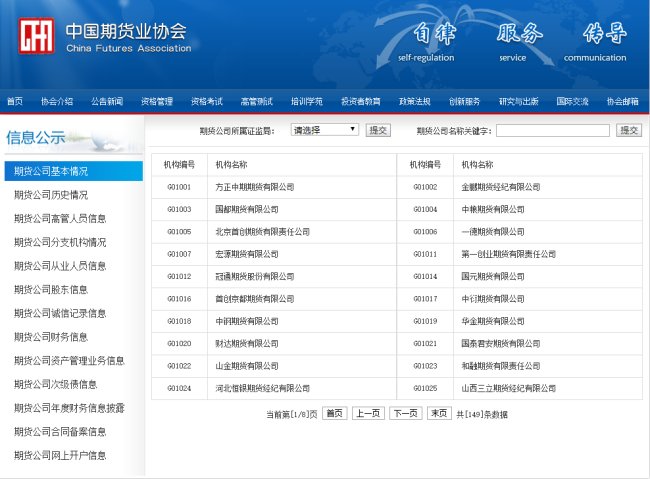Go to 公告新闻 menu item
This screenshot has width=650, height=479.
(x=107, y=101)
